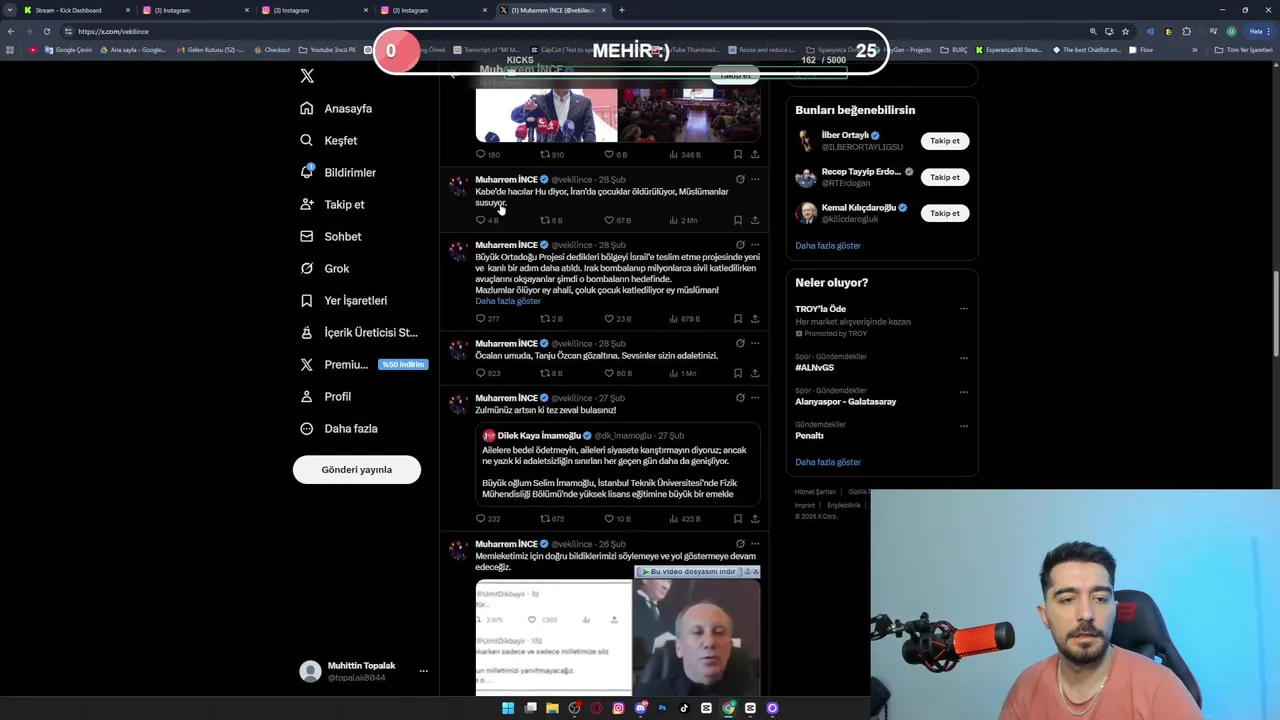Image resolution: width=1280 pixels, height=720 pixels.
Task: Open more options on Zulmünüz artsın tweet
Action: coord(755,398)
